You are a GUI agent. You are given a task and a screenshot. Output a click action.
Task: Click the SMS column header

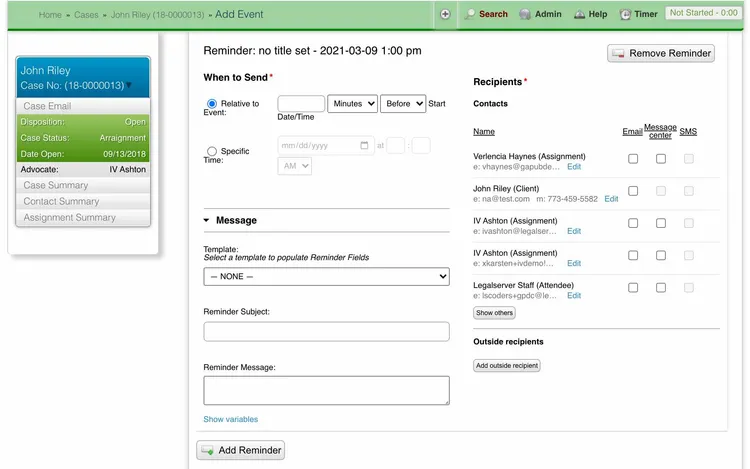(688, 131)
